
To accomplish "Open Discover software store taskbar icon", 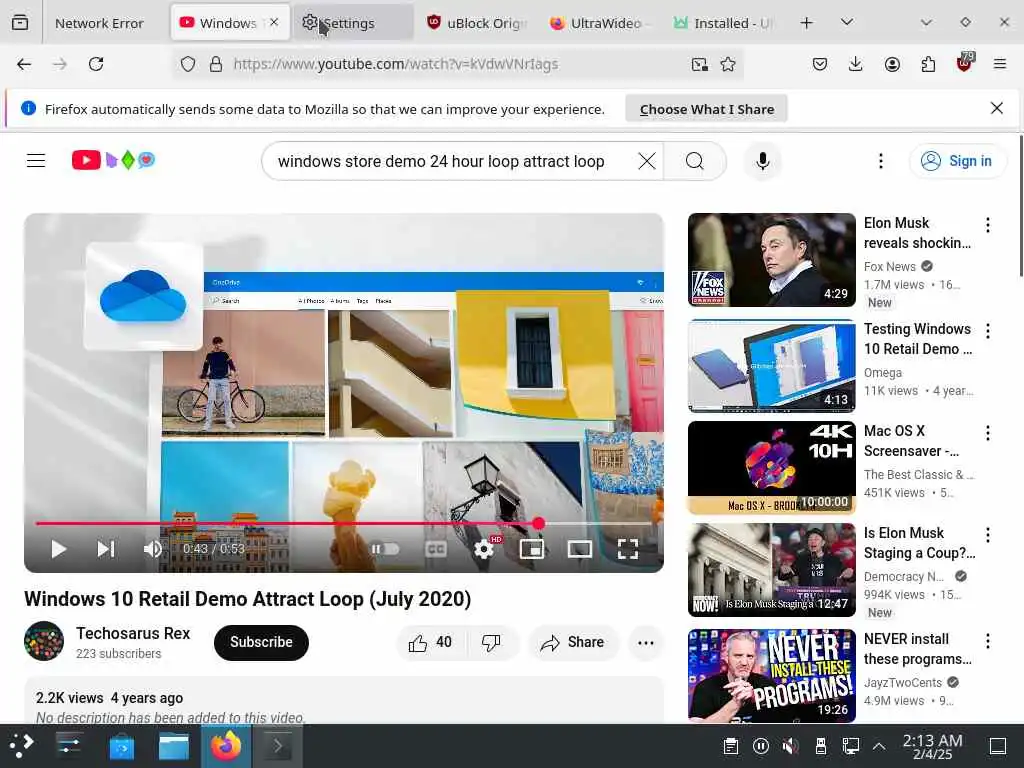I will click(x=121, y=746).
